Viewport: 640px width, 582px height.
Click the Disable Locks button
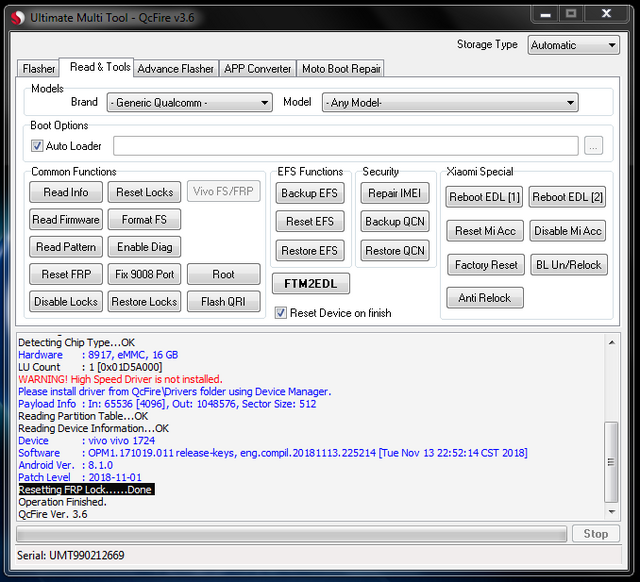coord(66,302)
